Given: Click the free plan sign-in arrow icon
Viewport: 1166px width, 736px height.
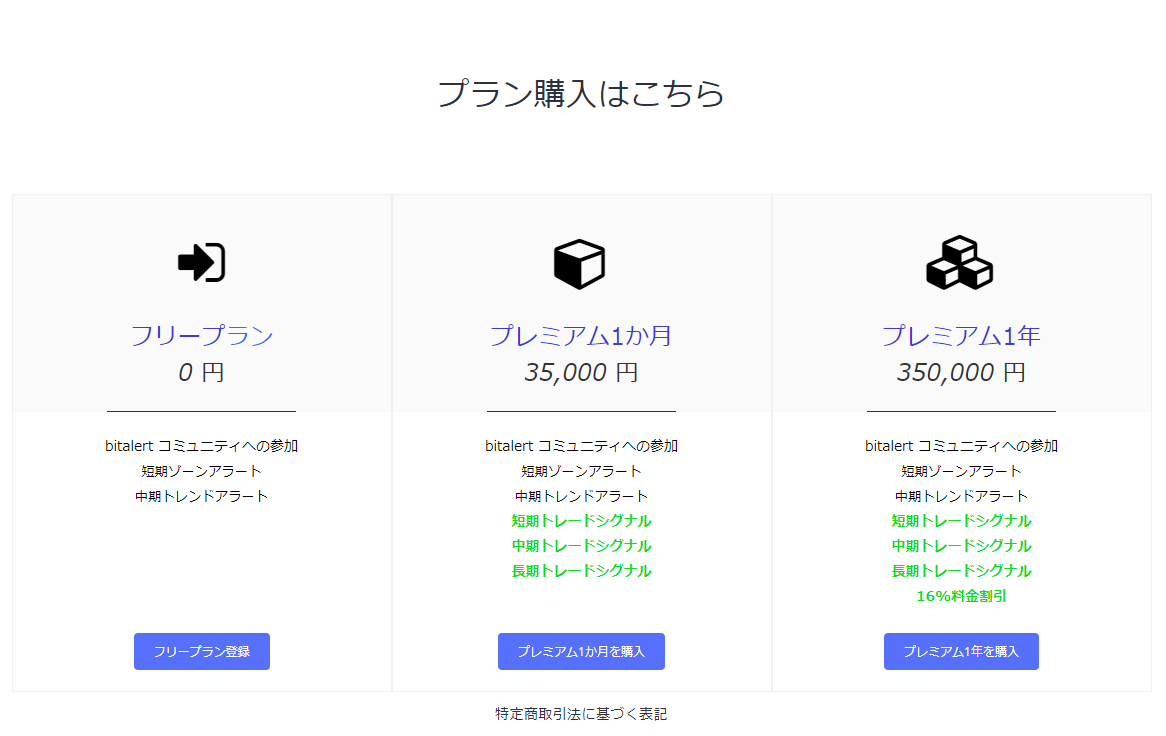Looking at the screenshot, I should tap(201, 263).
